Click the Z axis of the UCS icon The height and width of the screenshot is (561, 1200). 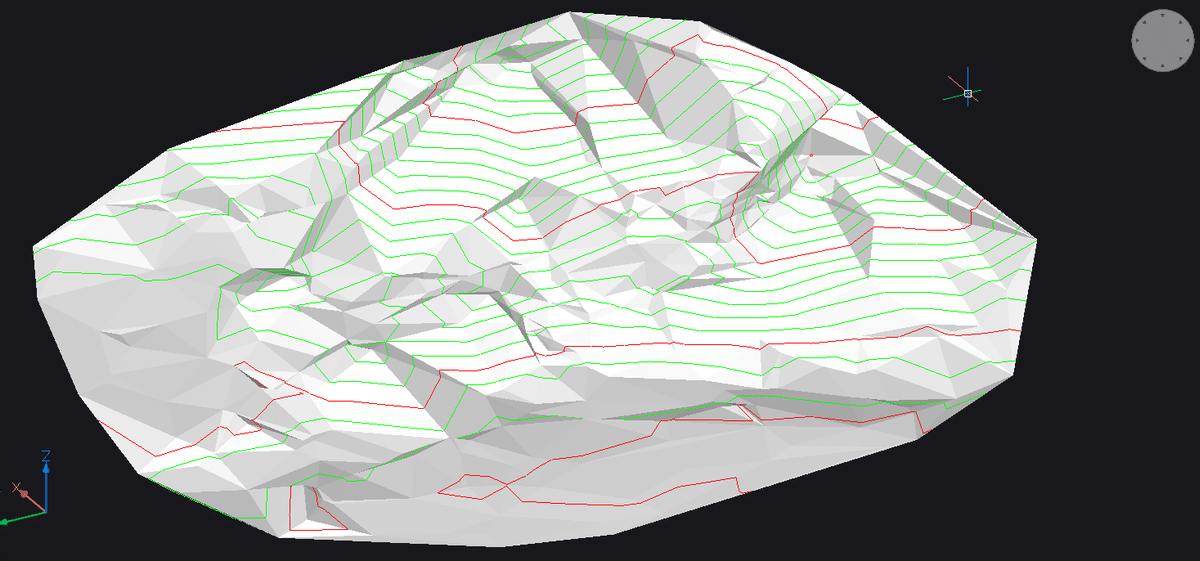[46, 481]
